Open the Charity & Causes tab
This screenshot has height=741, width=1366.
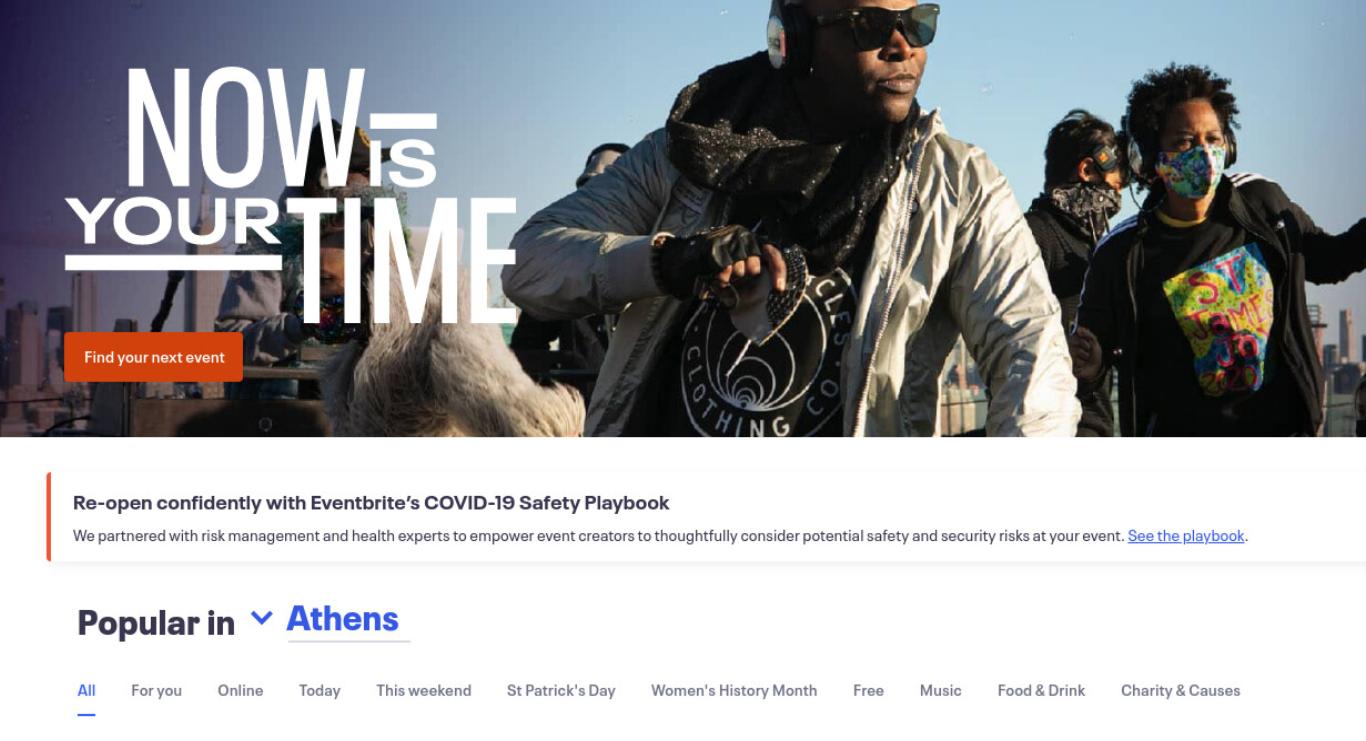[x=1180, y=690]
